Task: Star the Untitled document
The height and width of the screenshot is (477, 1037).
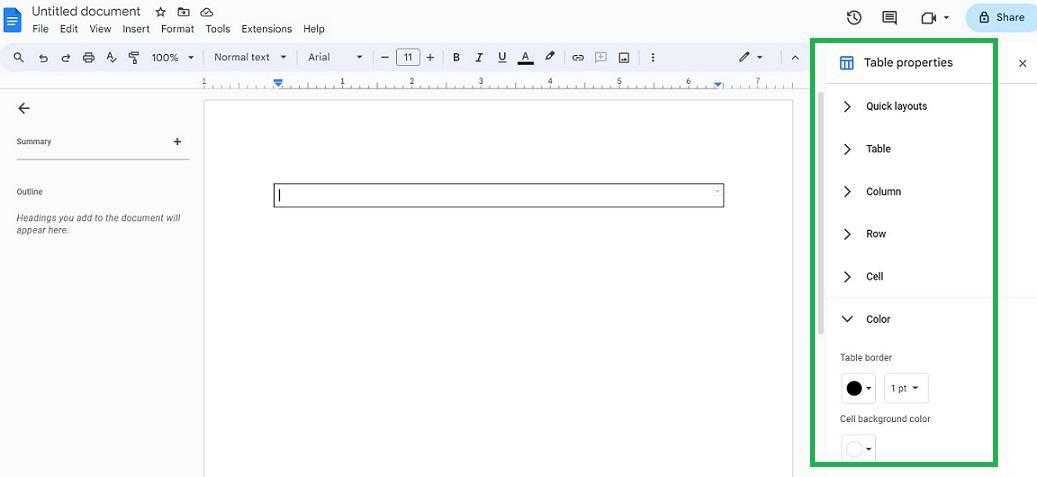Action: point(160,12)
